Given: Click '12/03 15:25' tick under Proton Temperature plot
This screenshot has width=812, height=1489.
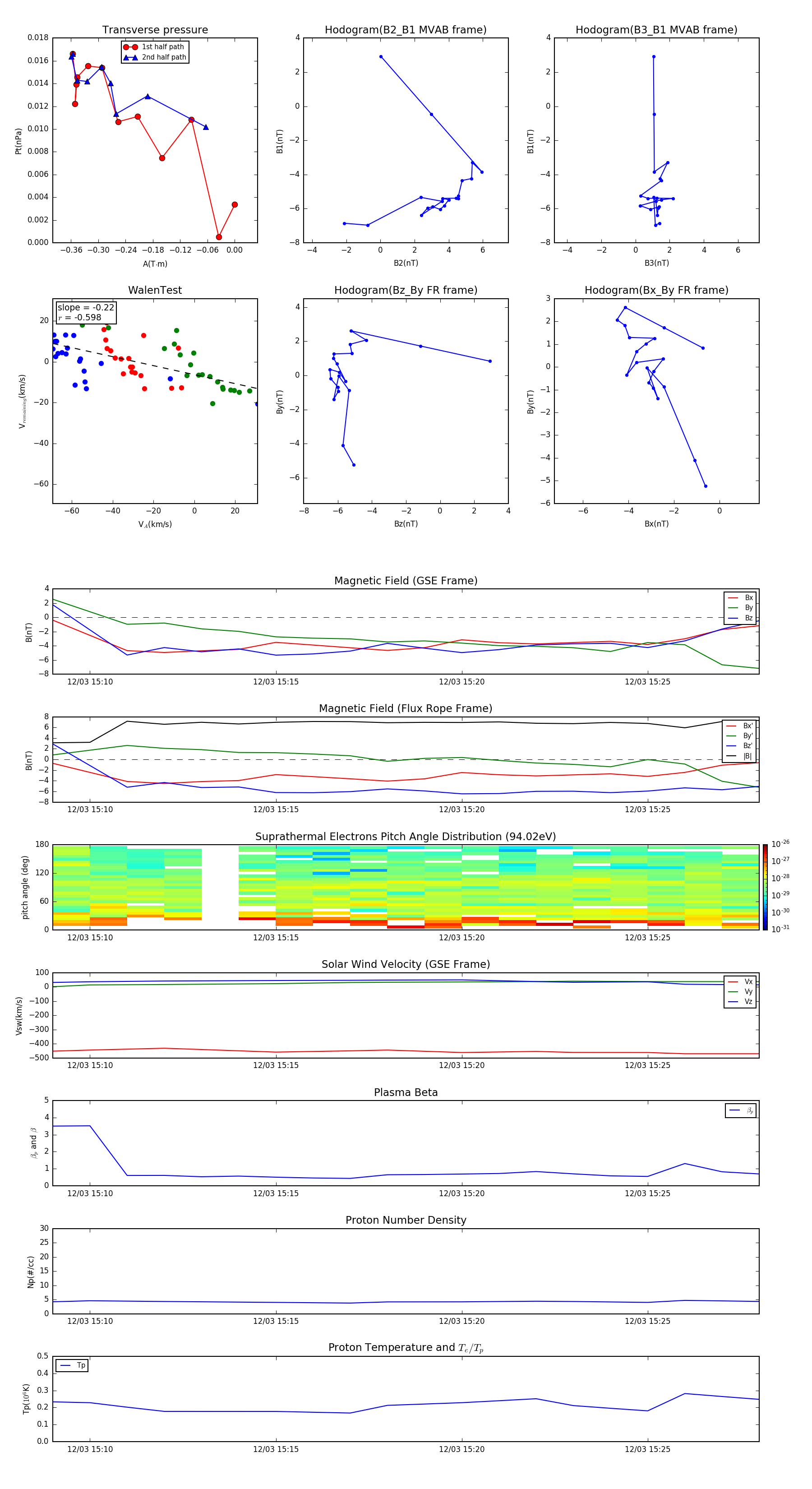Looking at the screenshot, I should tap(647, 1449).
